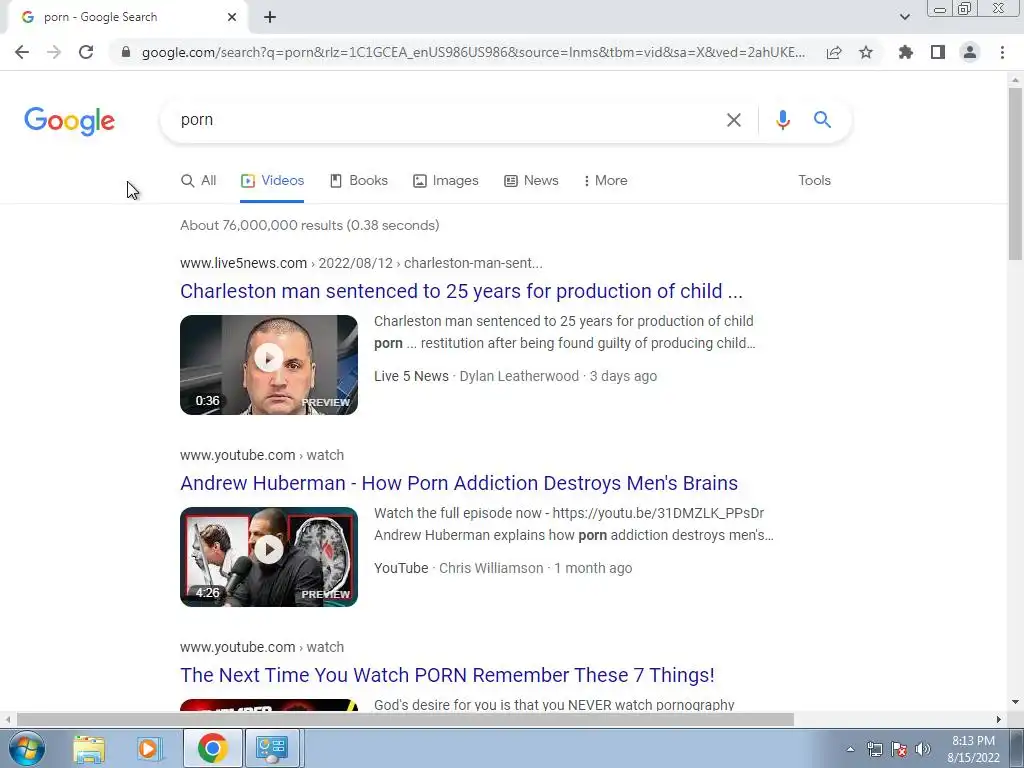This screenshot has height=768, width=1024.
Task: Select the Videos tab
Action: pyautogui.click(x=272, y=181)
